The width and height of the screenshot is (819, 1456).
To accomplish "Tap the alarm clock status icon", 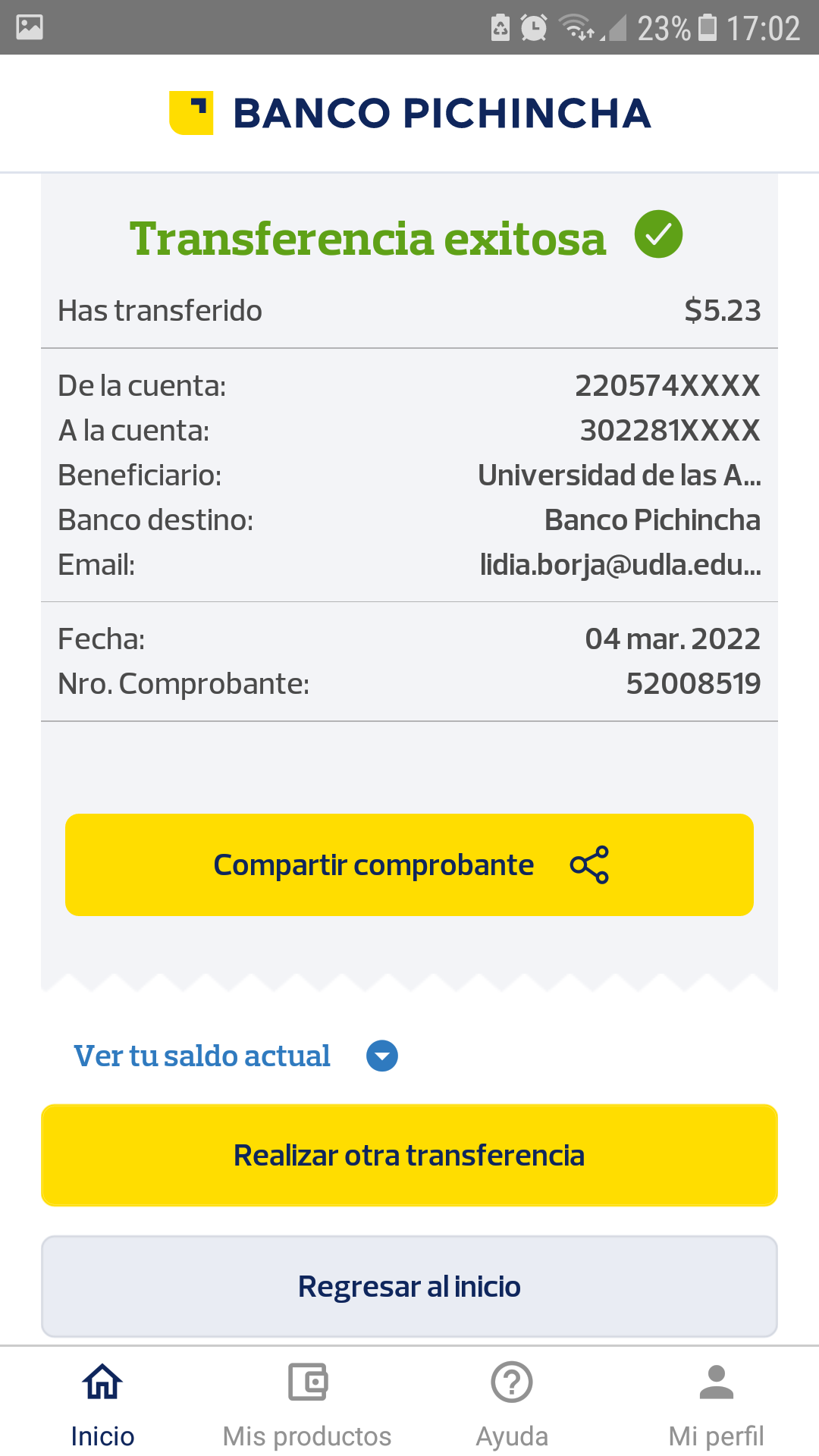I will click(x=534, y=28).
